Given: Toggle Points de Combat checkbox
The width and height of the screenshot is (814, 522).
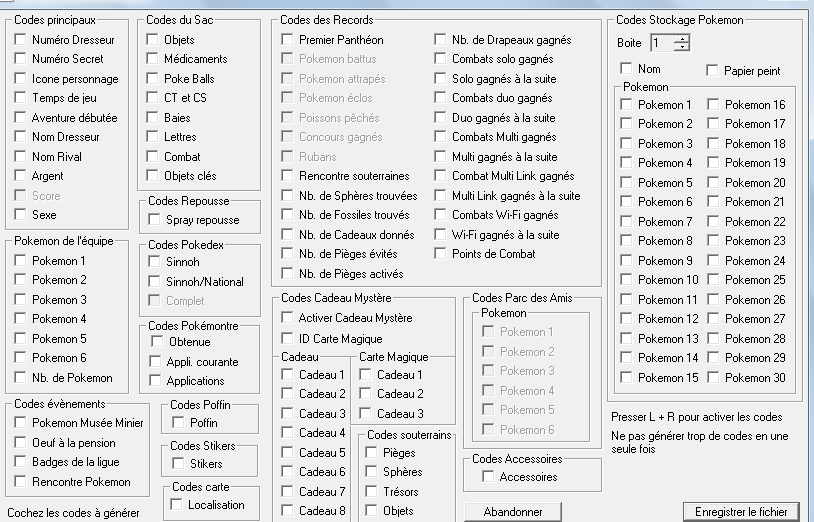Looking at the screenshot, I should tap(441, 254).
